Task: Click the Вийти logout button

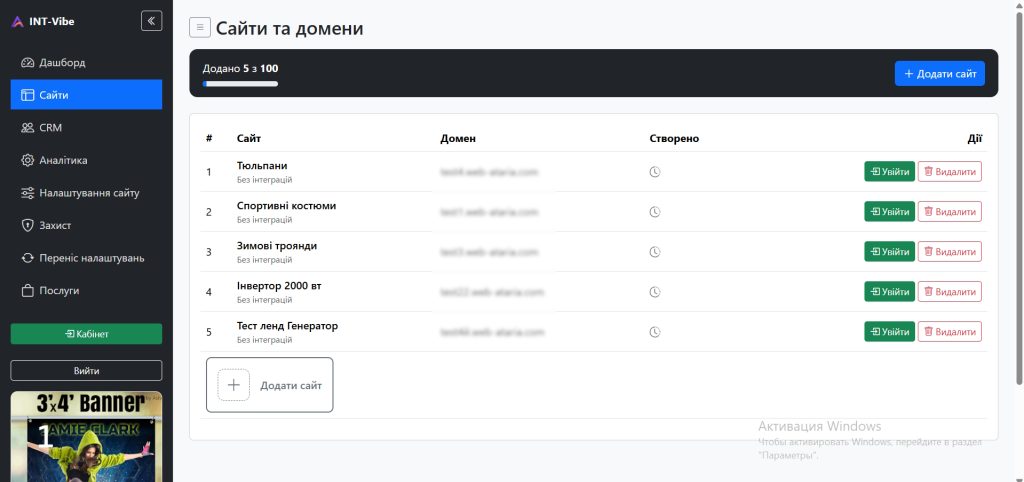Action: (x=86, y=370)
